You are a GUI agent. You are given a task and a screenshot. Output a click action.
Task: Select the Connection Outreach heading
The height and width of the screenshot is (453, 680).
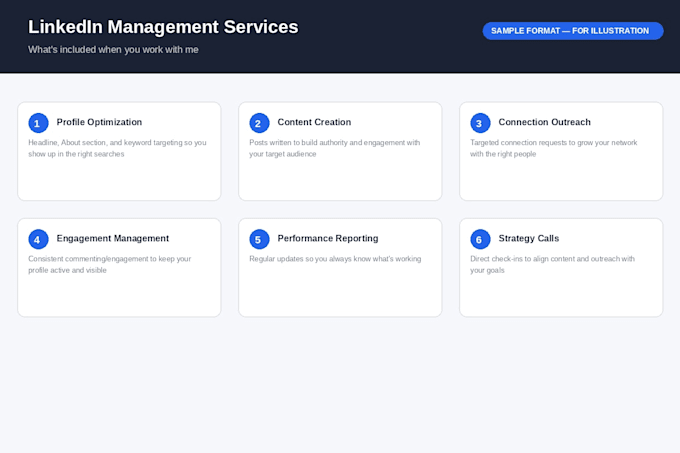[545, 122]
